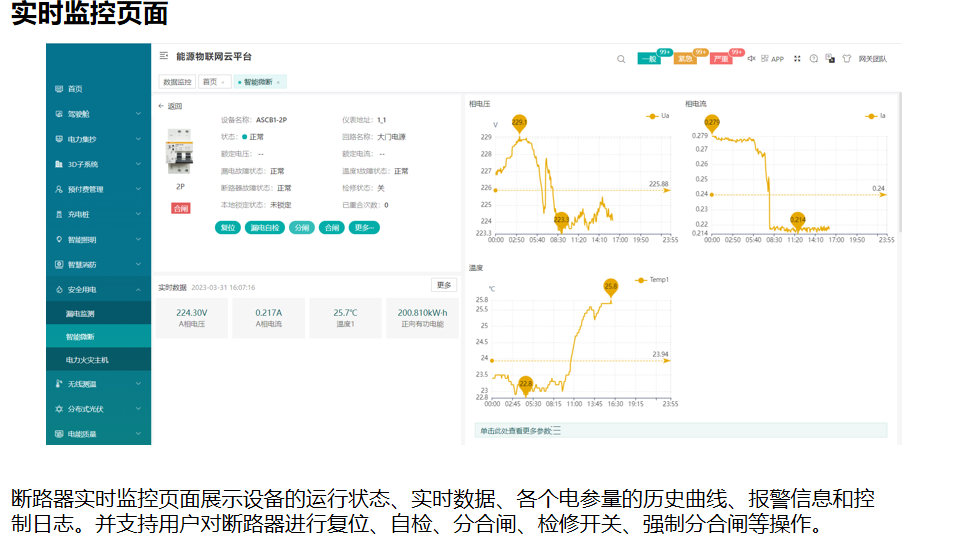Click the 驾驶舱 cockpit sidebar icon
971x549 pixels.
59,114
